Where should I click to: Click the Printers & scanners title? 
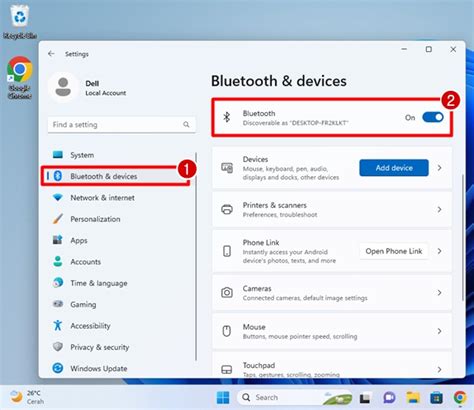274,205
